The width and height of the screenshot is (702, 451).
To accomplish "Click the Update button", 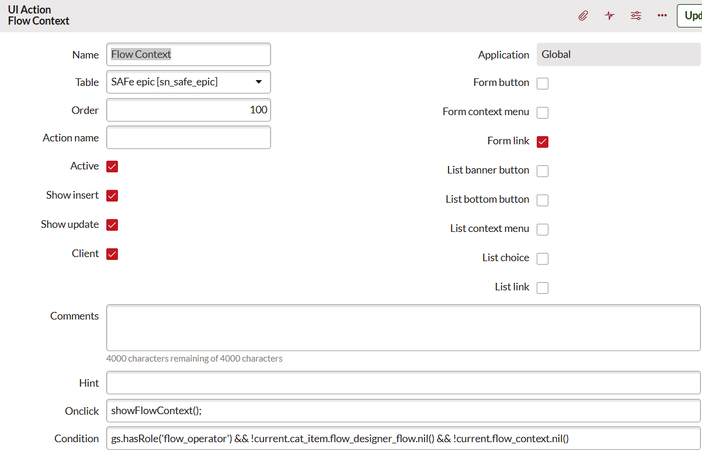I will [x=689, y=16].
